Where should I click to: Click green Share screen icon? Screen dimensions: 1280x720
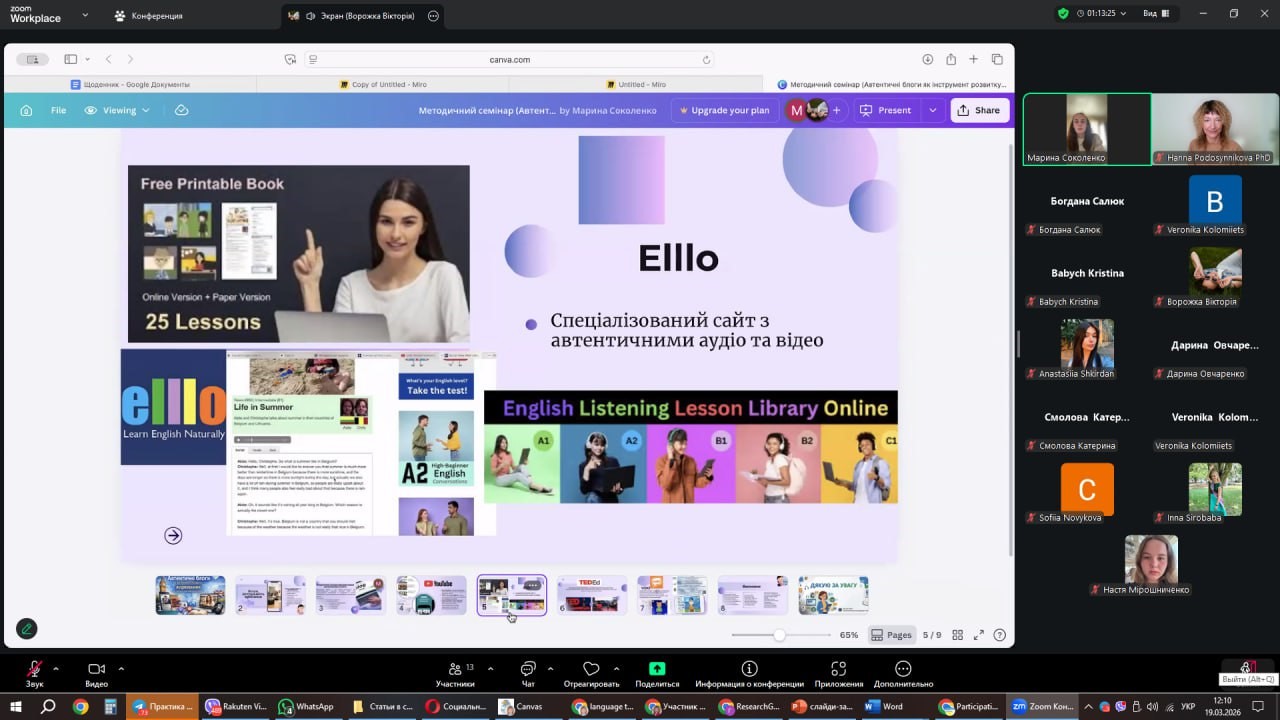pos(657,668)
